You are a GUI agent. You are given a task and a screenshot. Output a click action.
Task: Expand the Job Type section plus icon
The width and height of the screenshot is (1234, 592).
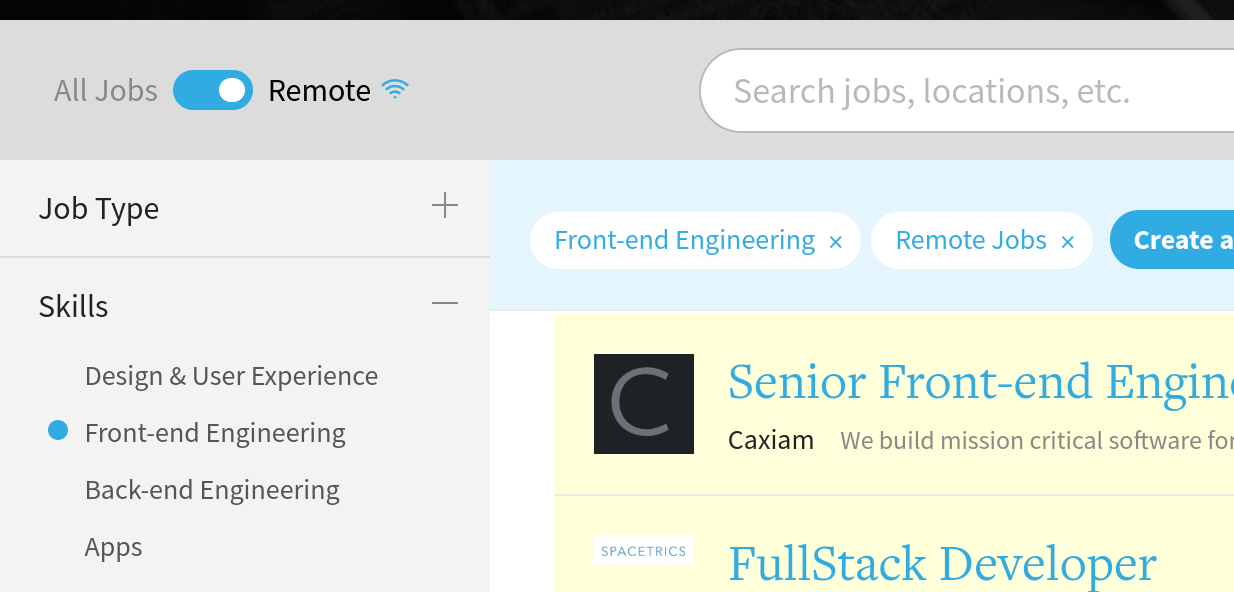click(445, 206)
